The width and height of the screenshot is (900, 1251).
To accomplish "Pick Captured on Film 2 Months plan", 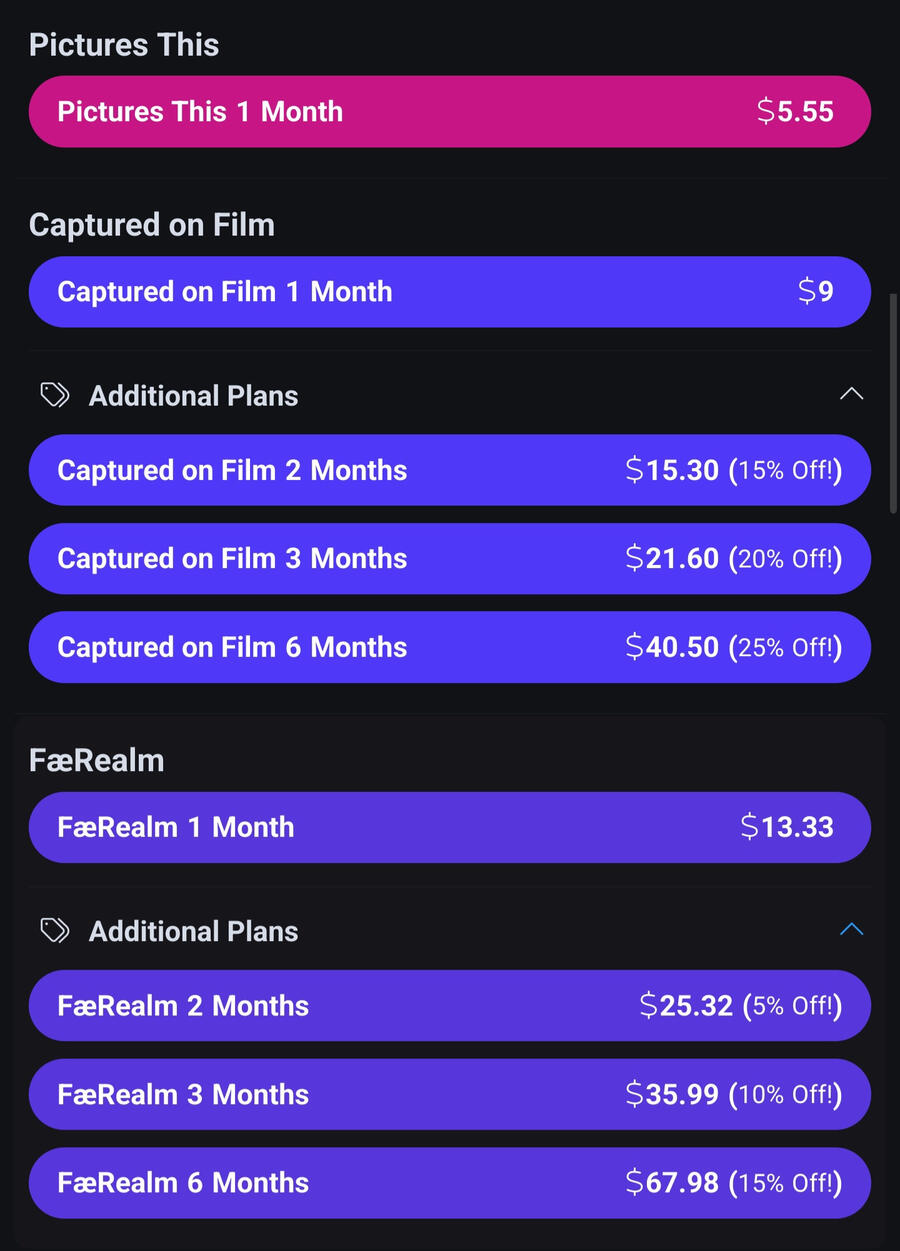I will tap(449, 470).
